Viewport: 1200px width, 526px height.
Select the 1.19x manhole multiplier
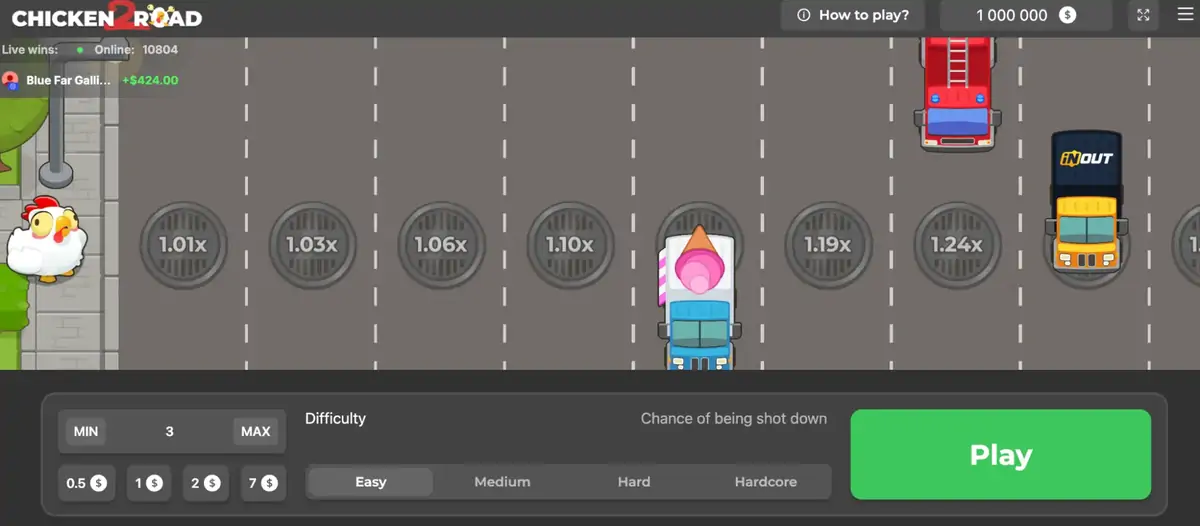[x=828, y=245]
